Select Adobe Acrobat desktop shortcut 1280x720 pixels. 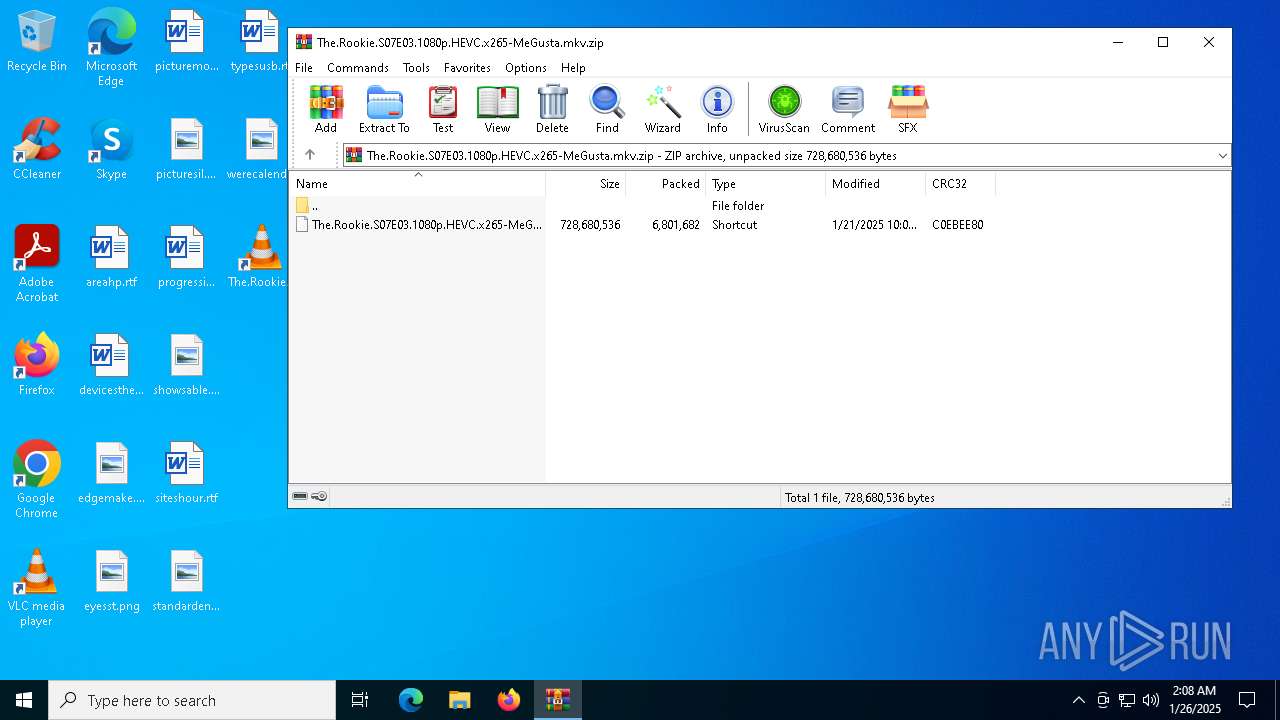coord(37,264)
